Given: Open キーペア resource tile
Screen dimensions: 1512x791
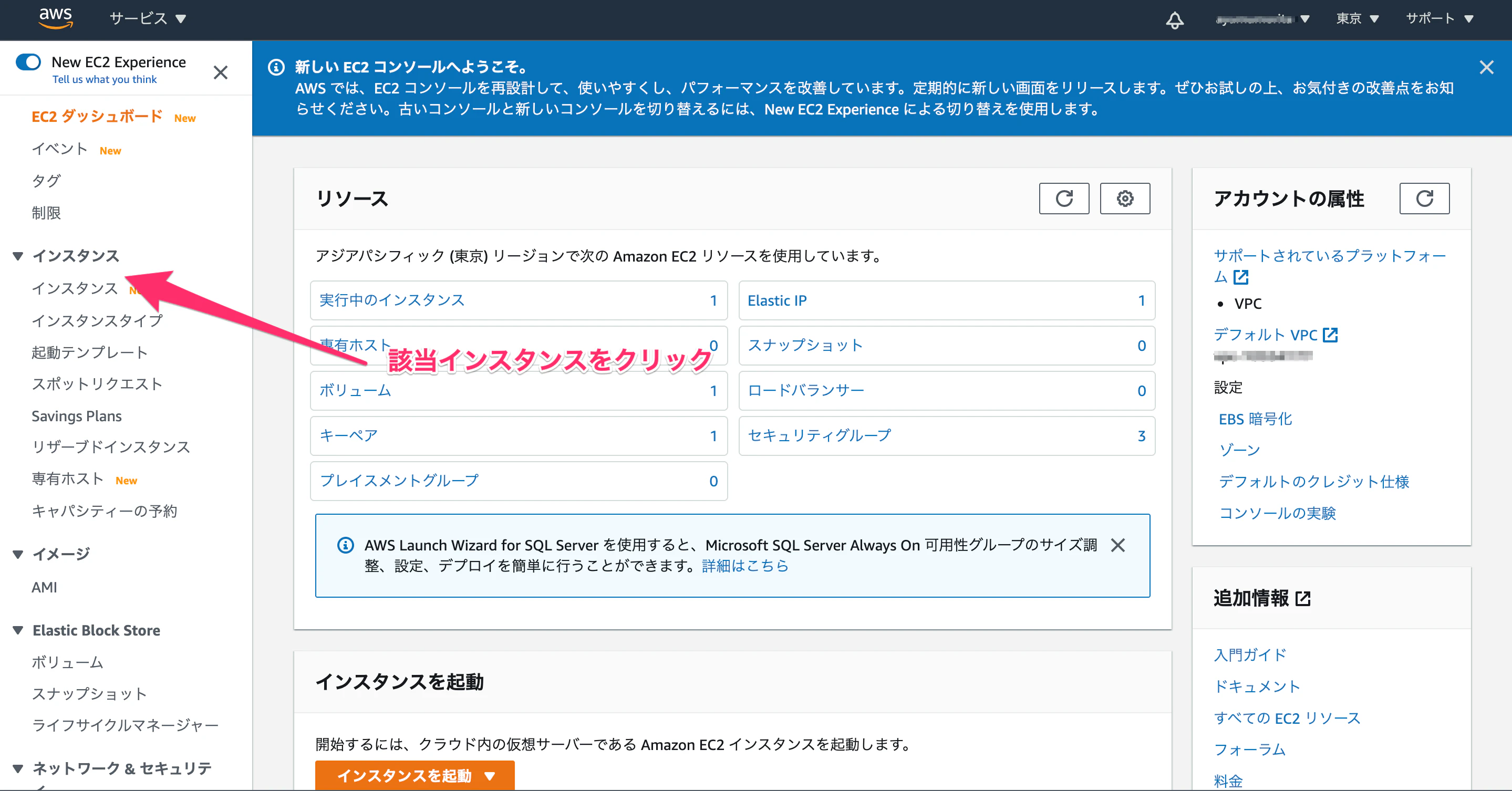Looking at the screenshot, I should 519,436.
